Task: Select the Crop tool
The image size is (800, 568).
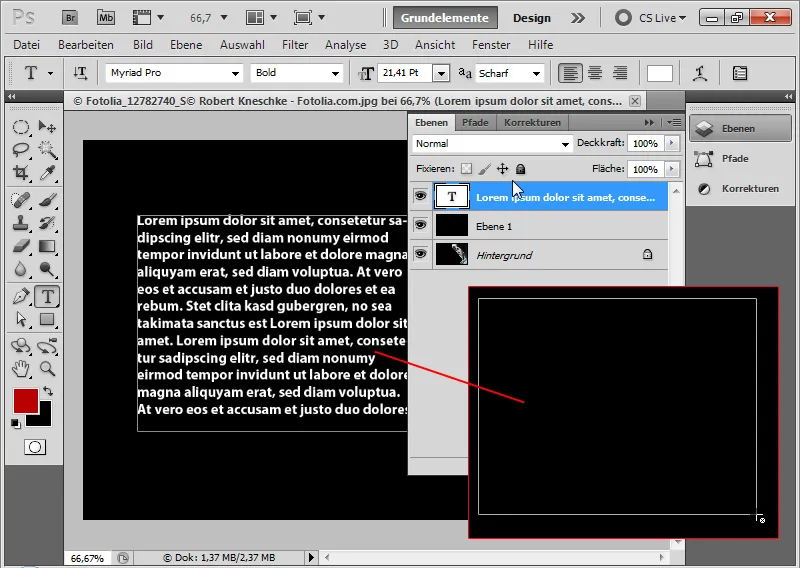Action: tap(21, 172)
